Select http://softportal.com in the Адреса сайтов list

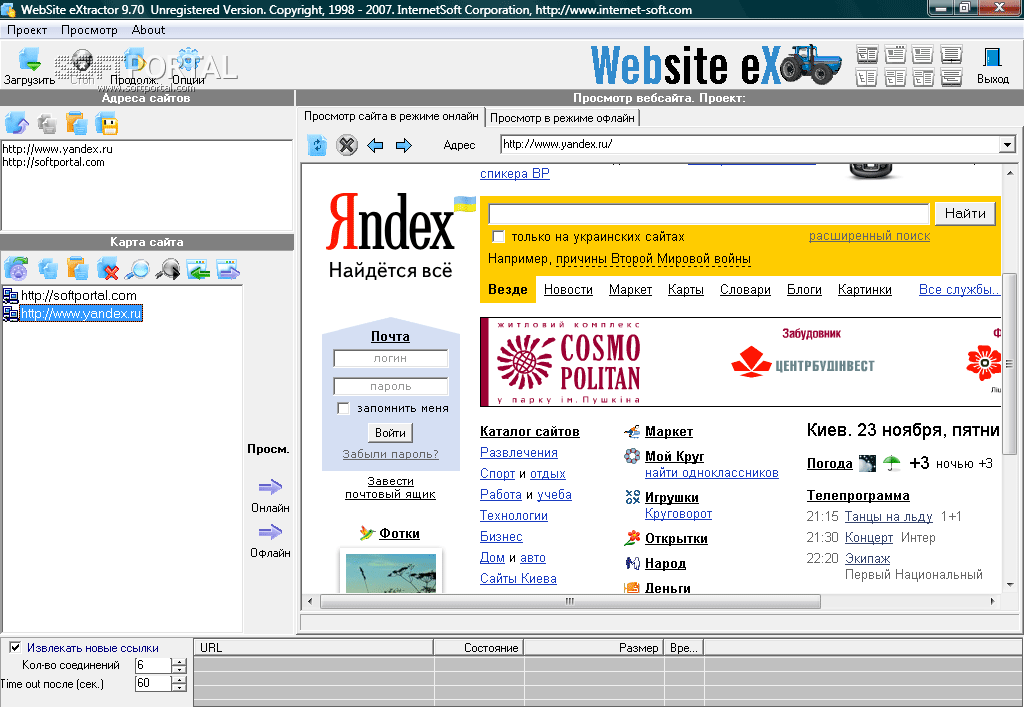point(54,162)
